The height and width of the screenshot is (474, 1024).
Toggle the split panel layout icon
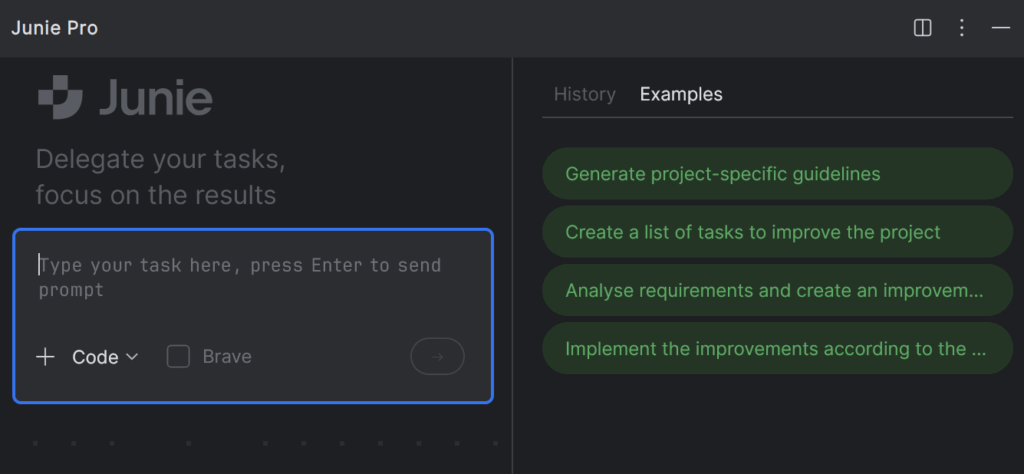point(922,28)
